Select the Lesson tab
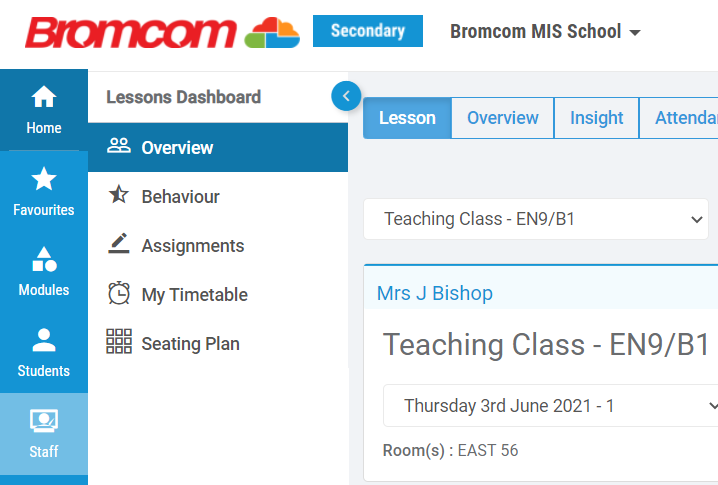Screen dimensions: 718x485 [x=408, y=118]
